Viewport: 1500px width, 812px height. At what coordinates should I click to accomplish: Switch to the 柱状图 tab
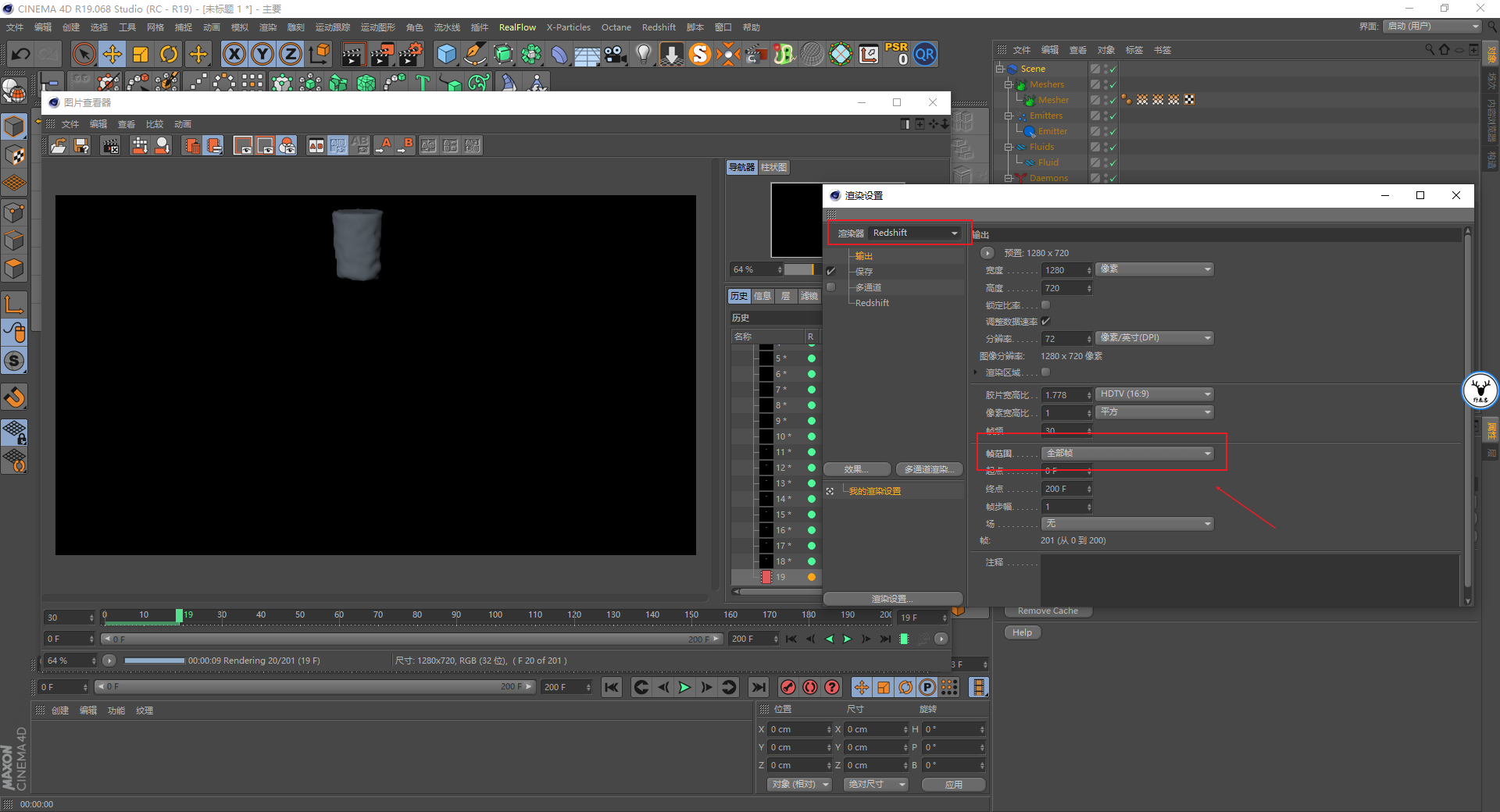coord(774,168)
